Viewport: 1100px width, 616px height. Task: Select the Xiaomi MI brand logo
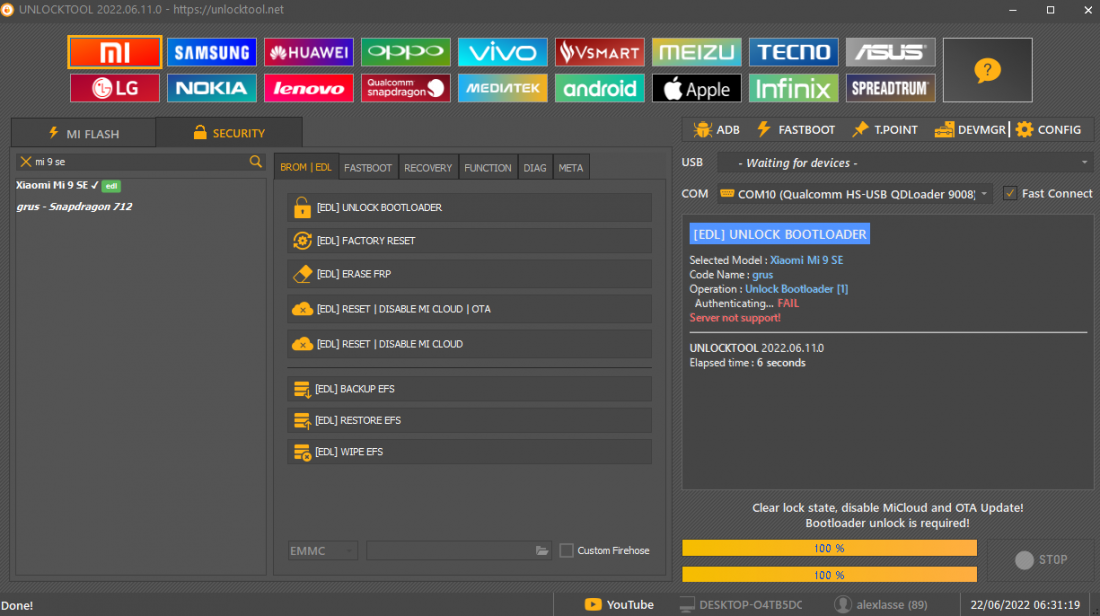pyautogui.click(x=115, y=52)
